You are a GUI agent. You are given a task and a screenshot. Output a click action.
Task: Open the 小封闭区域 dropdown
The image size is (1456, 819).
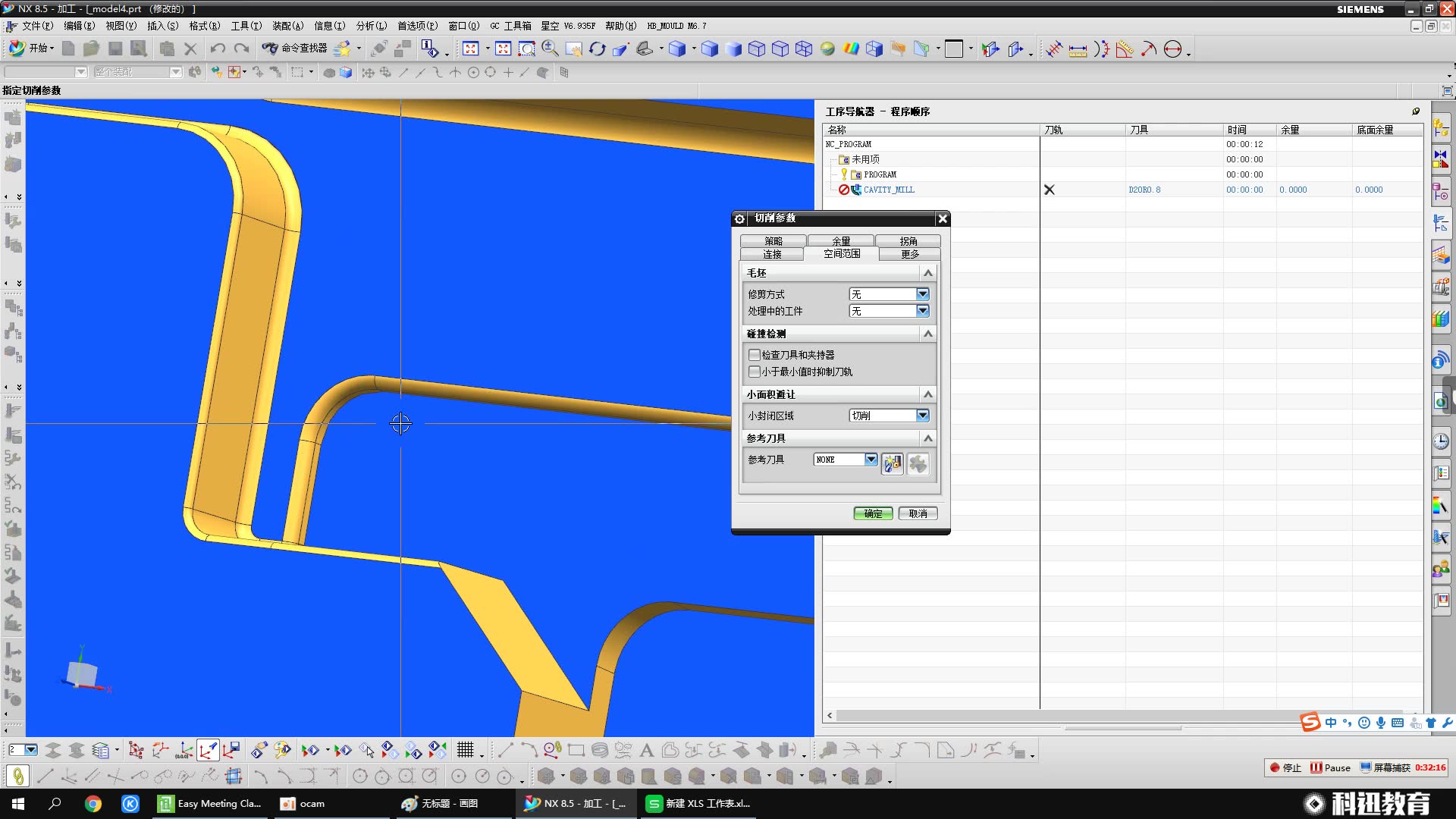[x=922, y=416]
